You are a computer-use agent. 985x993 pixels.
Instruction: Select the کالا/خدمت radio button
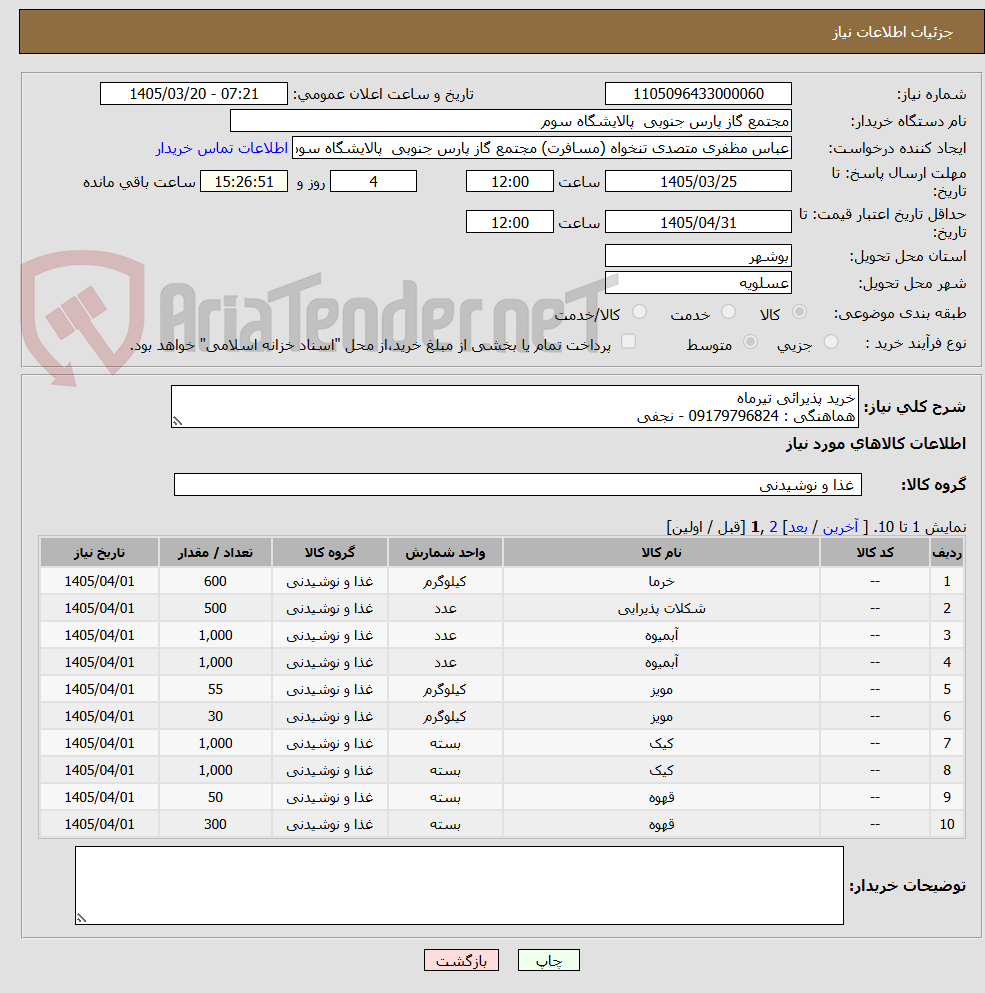pyautogui.click(x=640, y=312)
